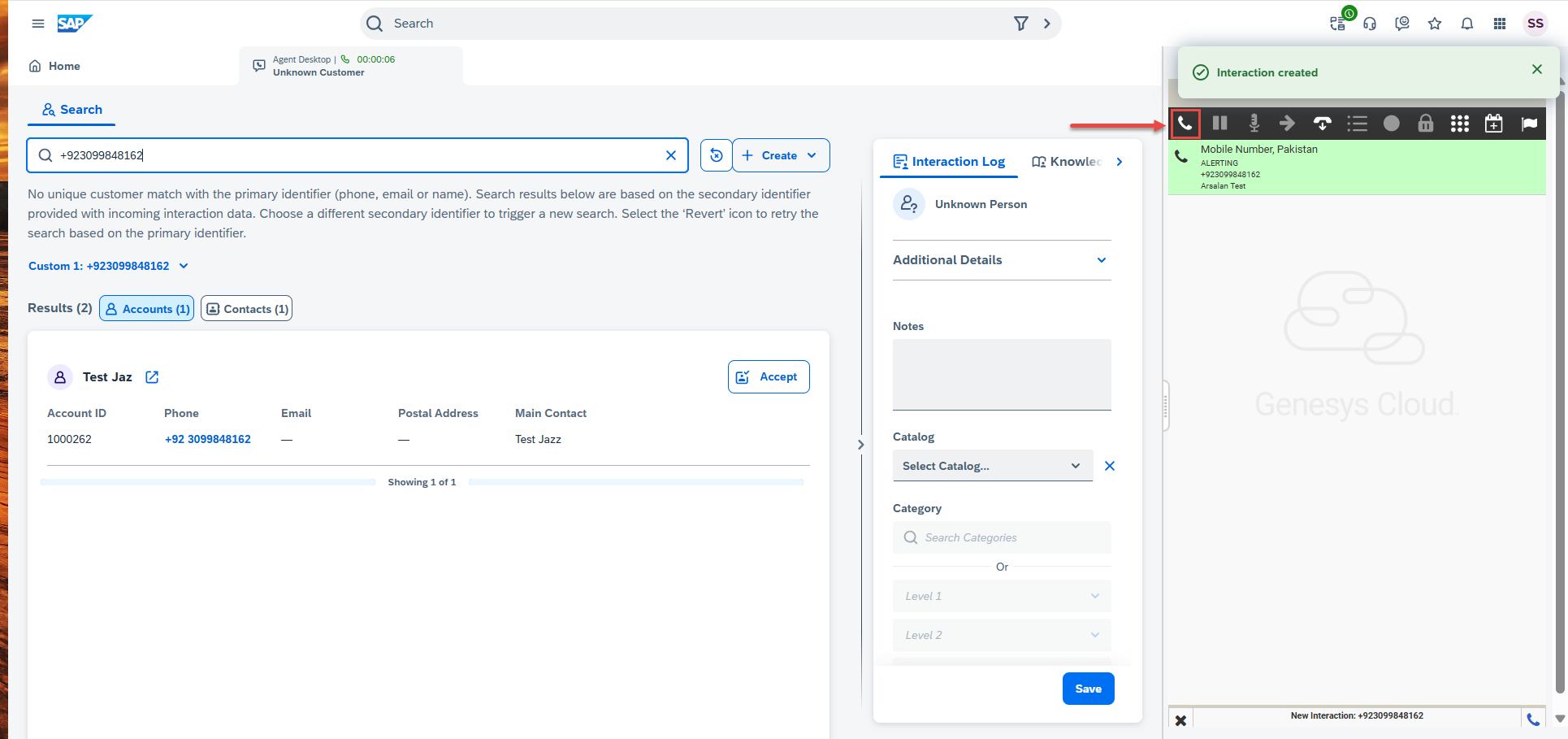Click Accept button for Test Jaz

pyautogui.click(x=768, y=377)
